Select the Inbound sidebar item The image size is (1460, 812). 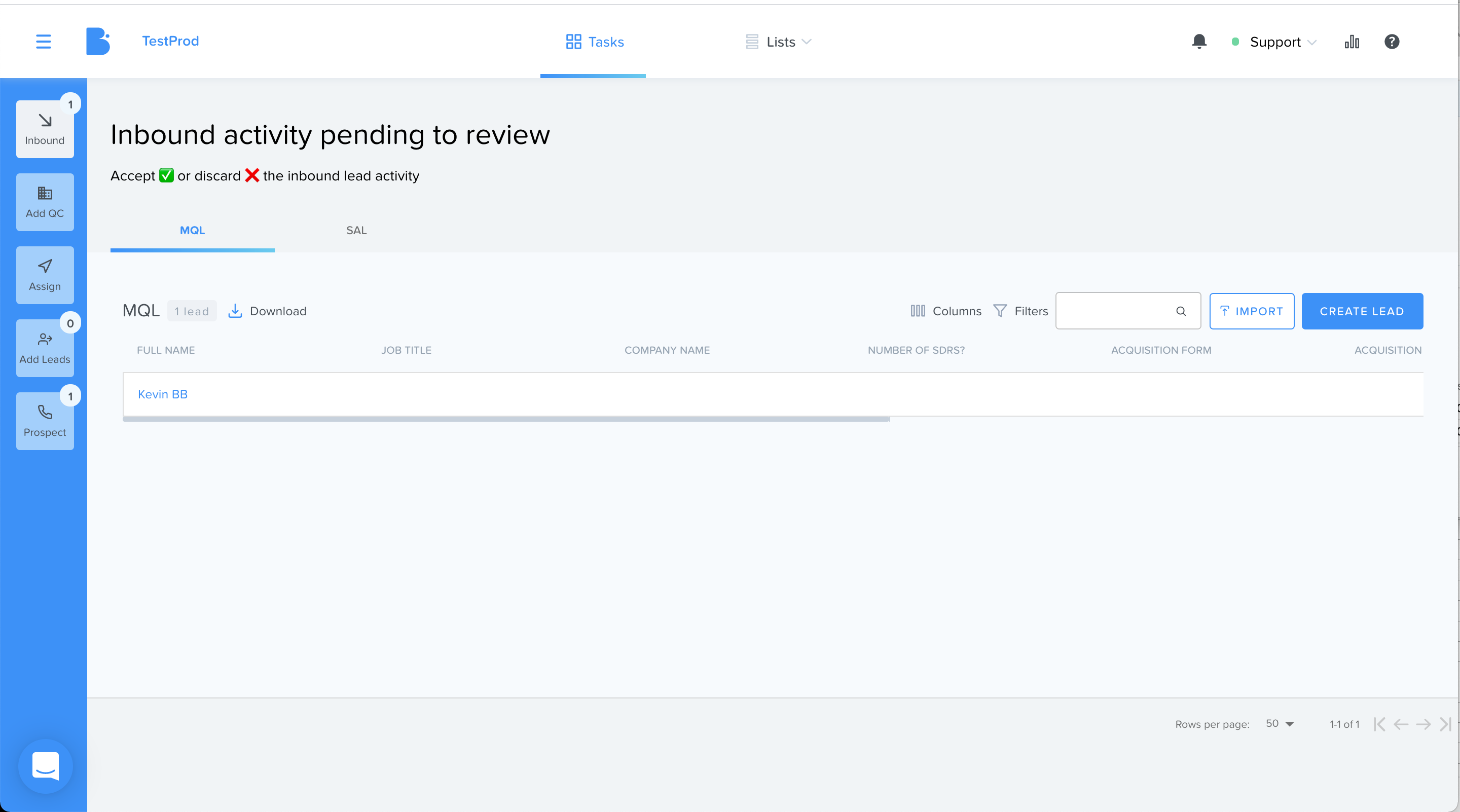click(x=45, y=129)
